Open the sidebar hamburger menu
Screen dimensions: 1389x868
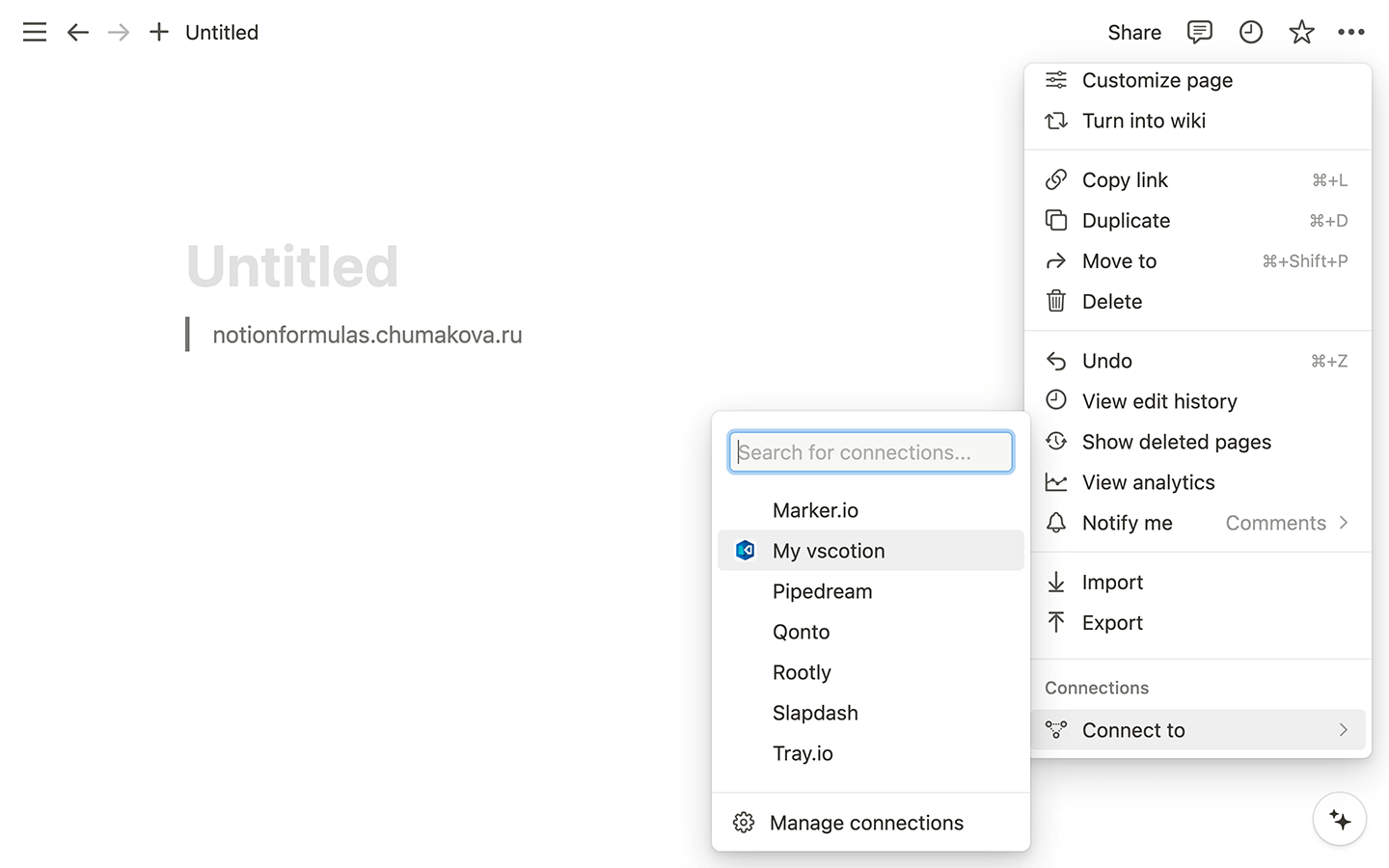(x=35, y=33)
